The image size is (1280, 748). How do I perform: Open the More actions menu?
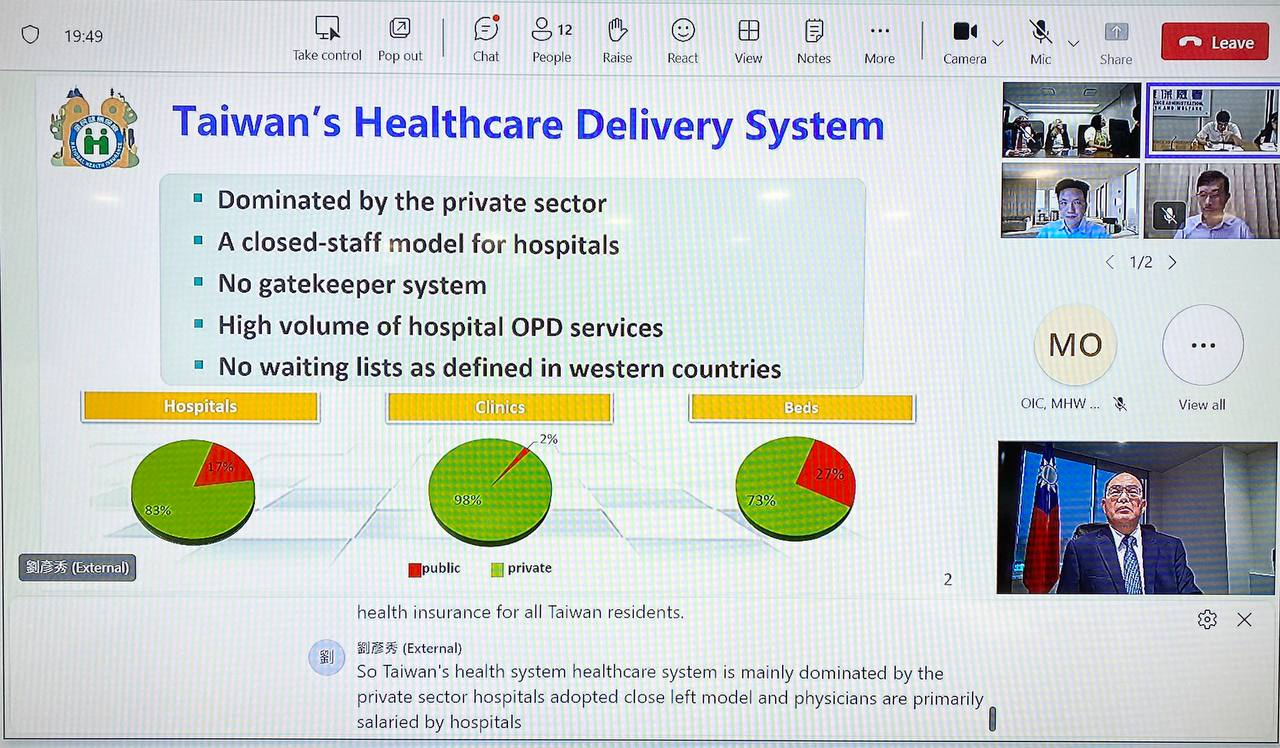880,39
